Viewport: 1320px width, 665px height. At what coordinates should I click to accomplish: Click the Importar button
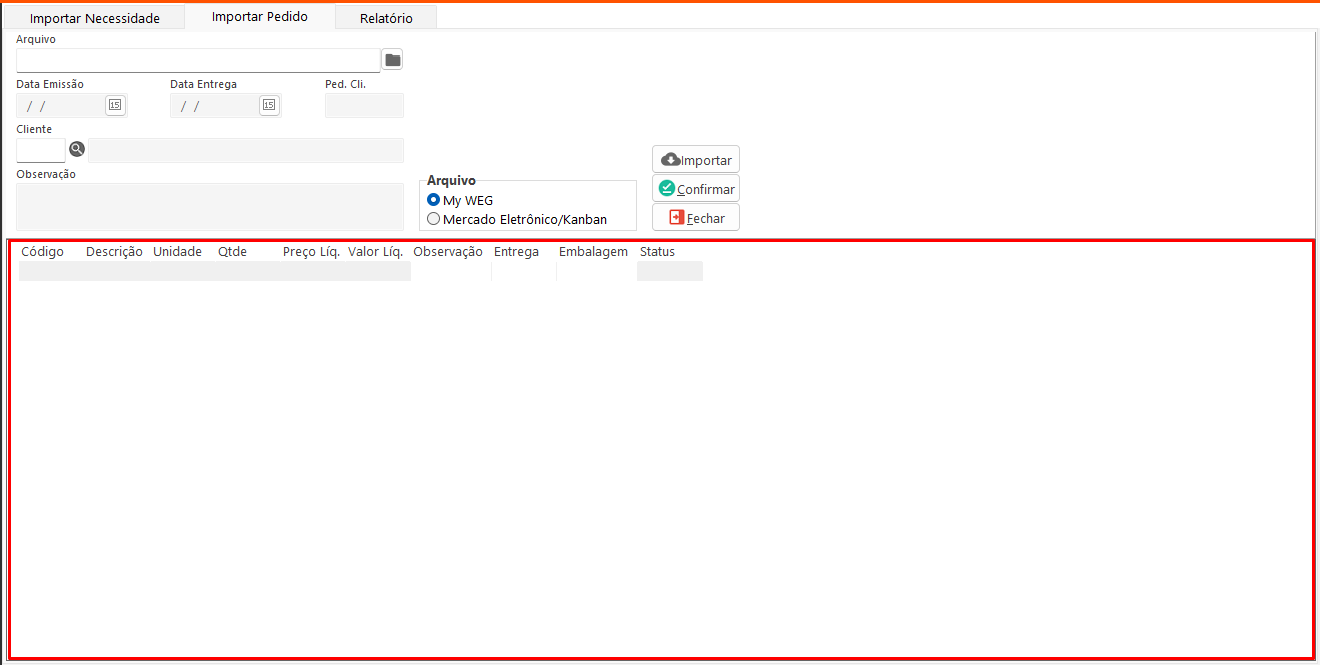[696, 160]
